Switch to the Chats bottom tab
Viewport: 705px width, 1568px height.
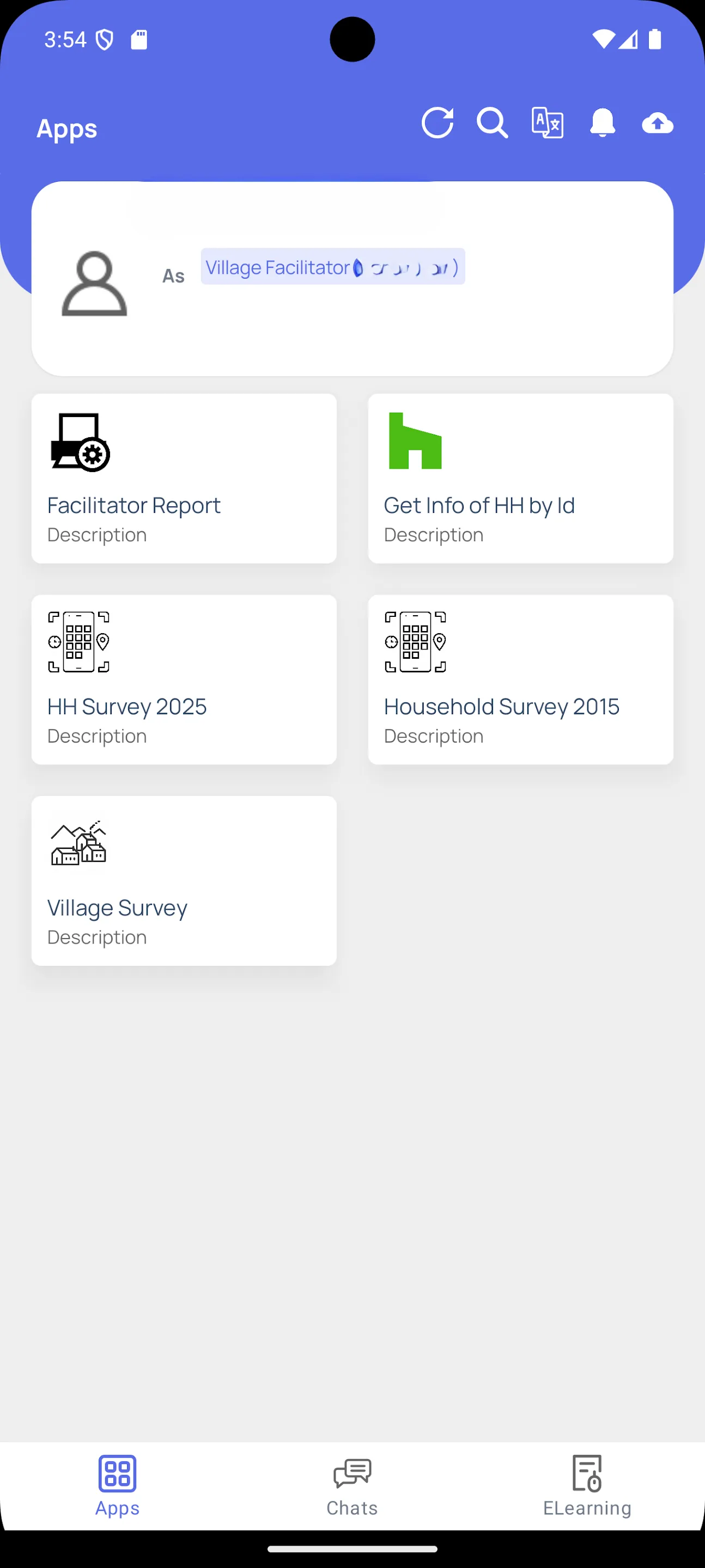[352, 1486]
